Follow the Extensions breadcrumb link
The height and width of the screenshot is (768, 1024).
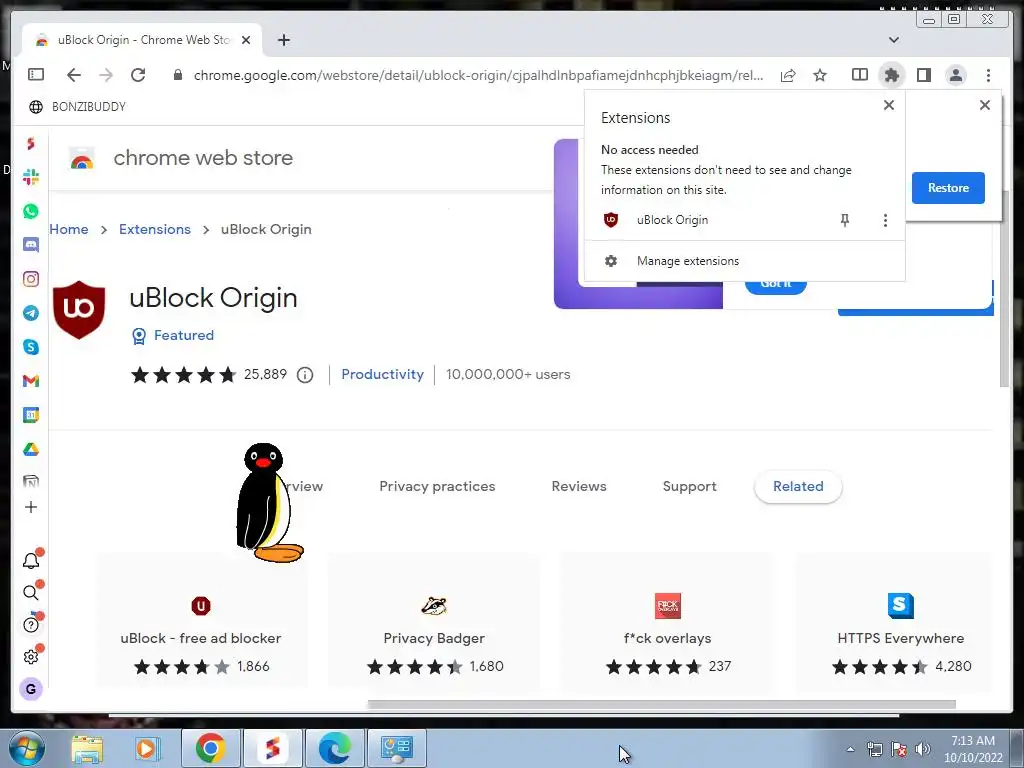tap(155, 229)
